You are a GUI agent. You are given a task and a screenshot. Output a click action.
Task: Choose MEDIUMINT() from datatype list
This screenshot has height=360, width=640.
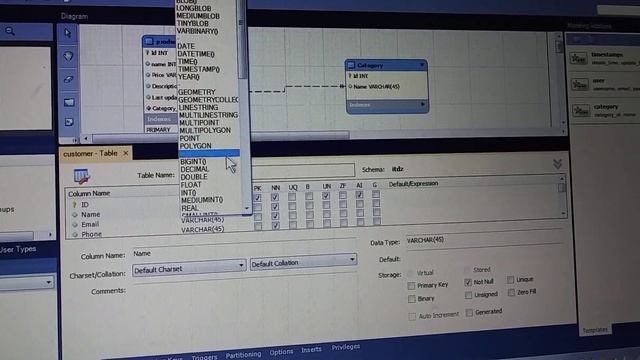click(202, 200)
